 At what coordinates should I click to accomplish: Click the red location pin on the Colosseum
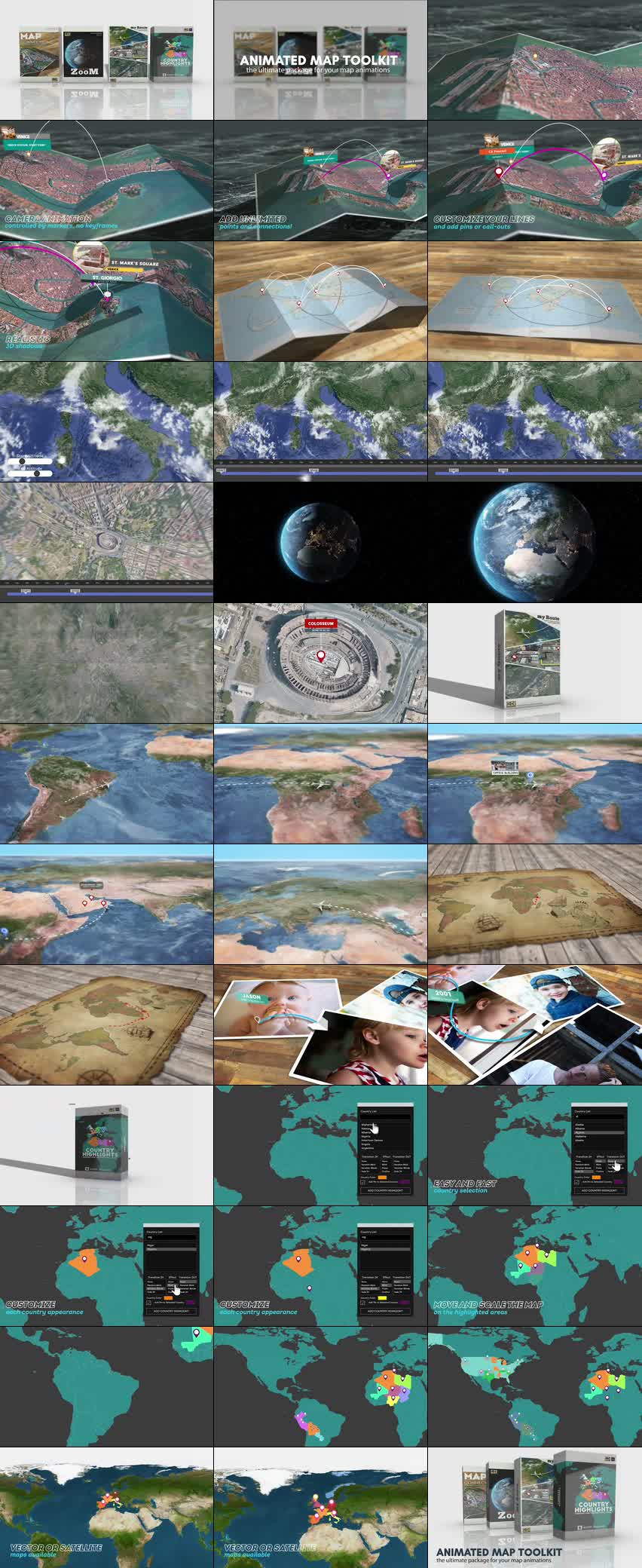321,656
